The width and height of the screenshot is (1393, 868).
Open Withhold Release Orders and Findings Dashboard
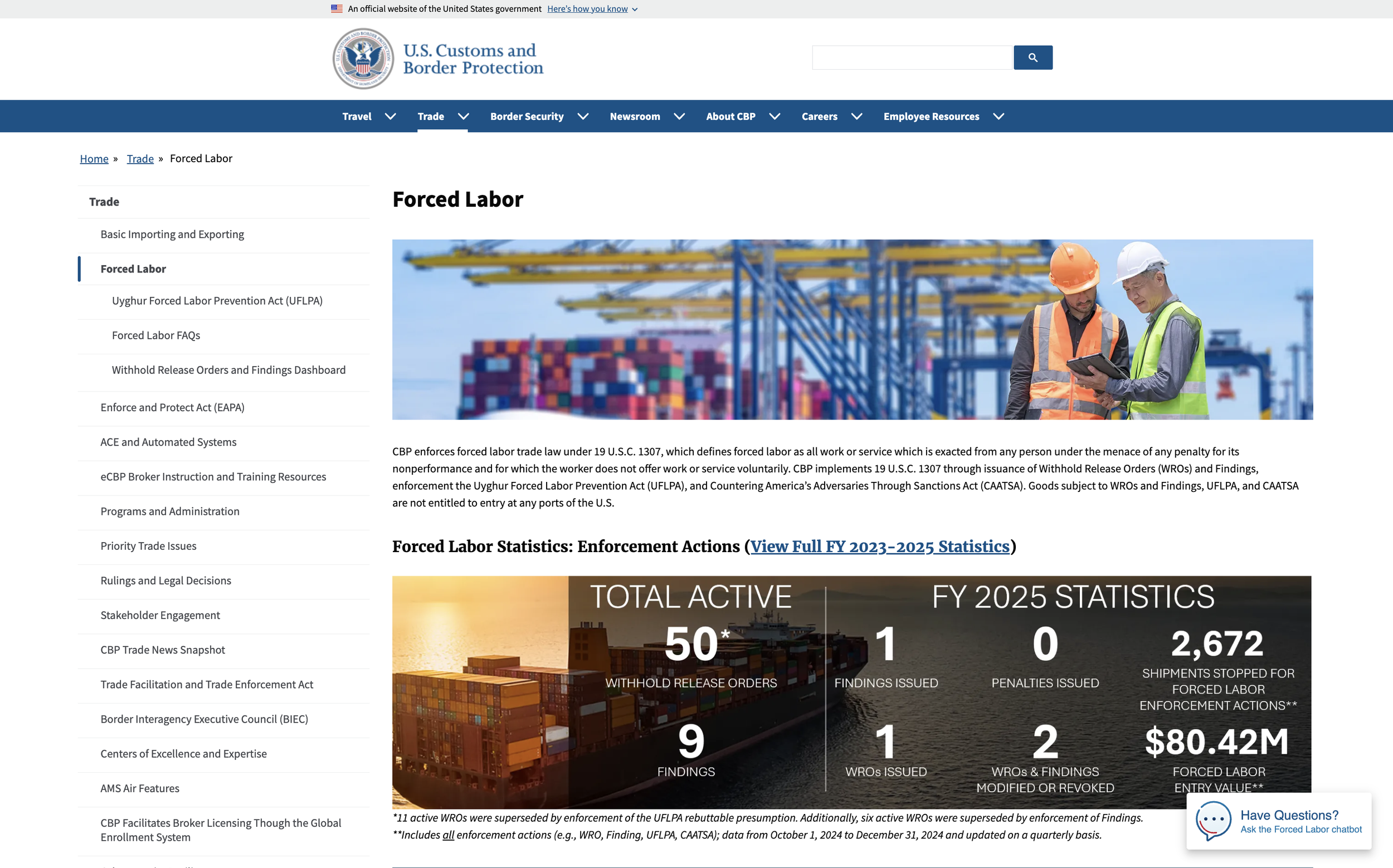point(228,370)
